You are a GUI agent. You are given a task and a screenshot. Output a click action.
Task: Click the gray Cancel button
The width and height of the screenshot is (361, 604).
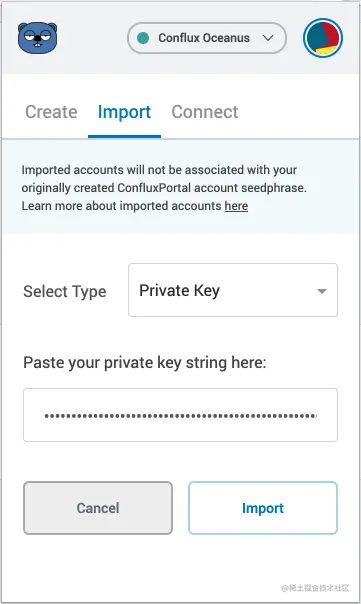98,508
